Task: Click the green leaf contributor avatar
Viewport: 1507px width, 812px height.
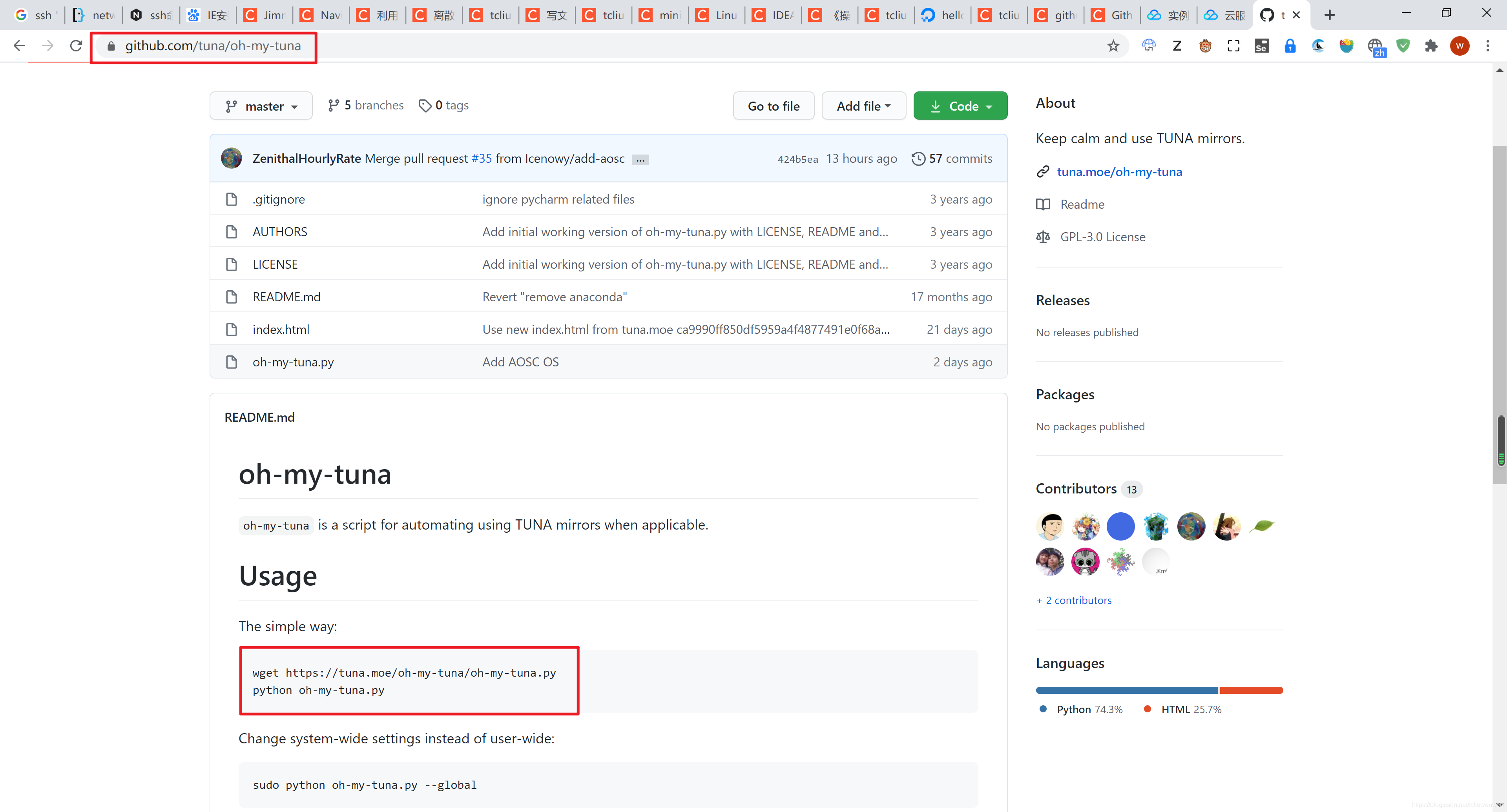Action: (x=1261, y=526)
